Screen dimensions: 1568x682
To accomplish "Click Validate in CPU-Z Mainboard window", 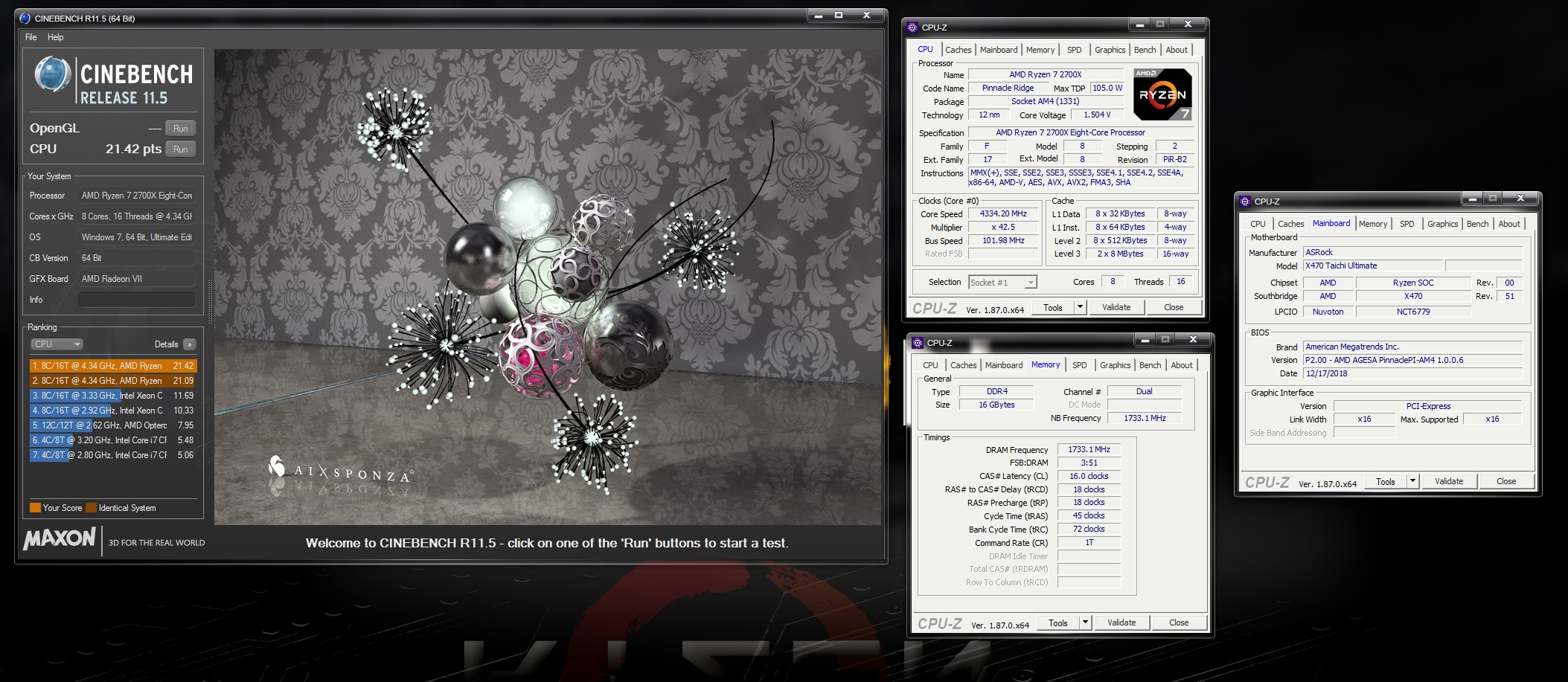I will click(1448, 482).
